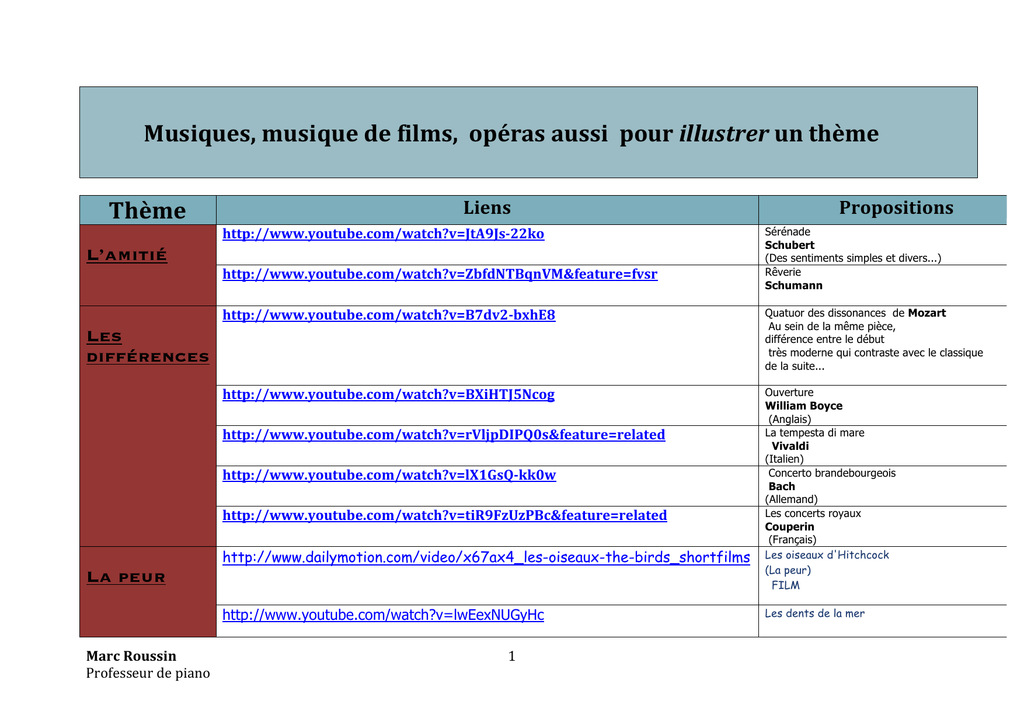Click the Propositions column header
Screen dimensions: 1024x725
(x=896, y=208)
